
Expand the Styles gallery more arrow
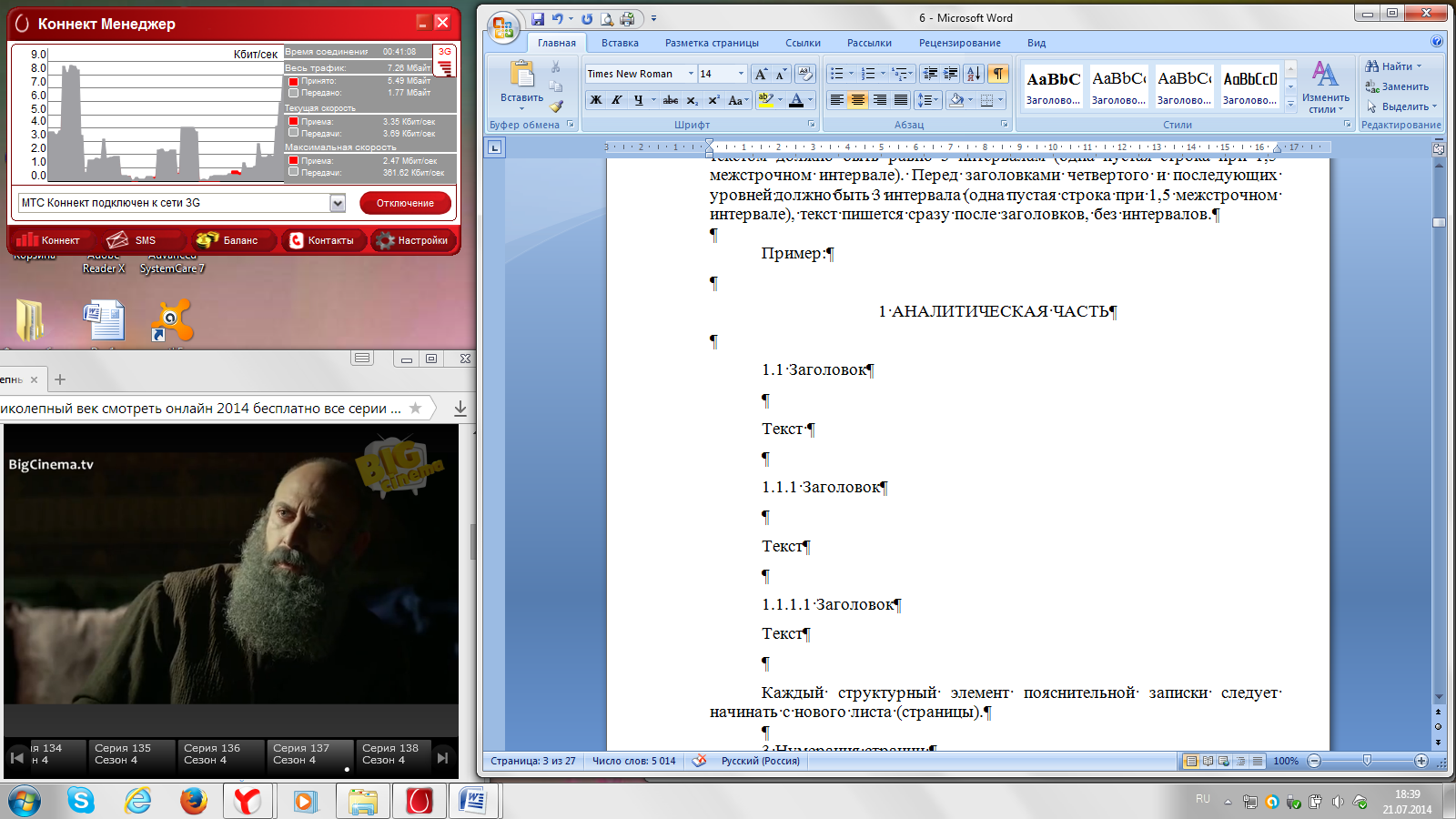tap(1290, 105)
